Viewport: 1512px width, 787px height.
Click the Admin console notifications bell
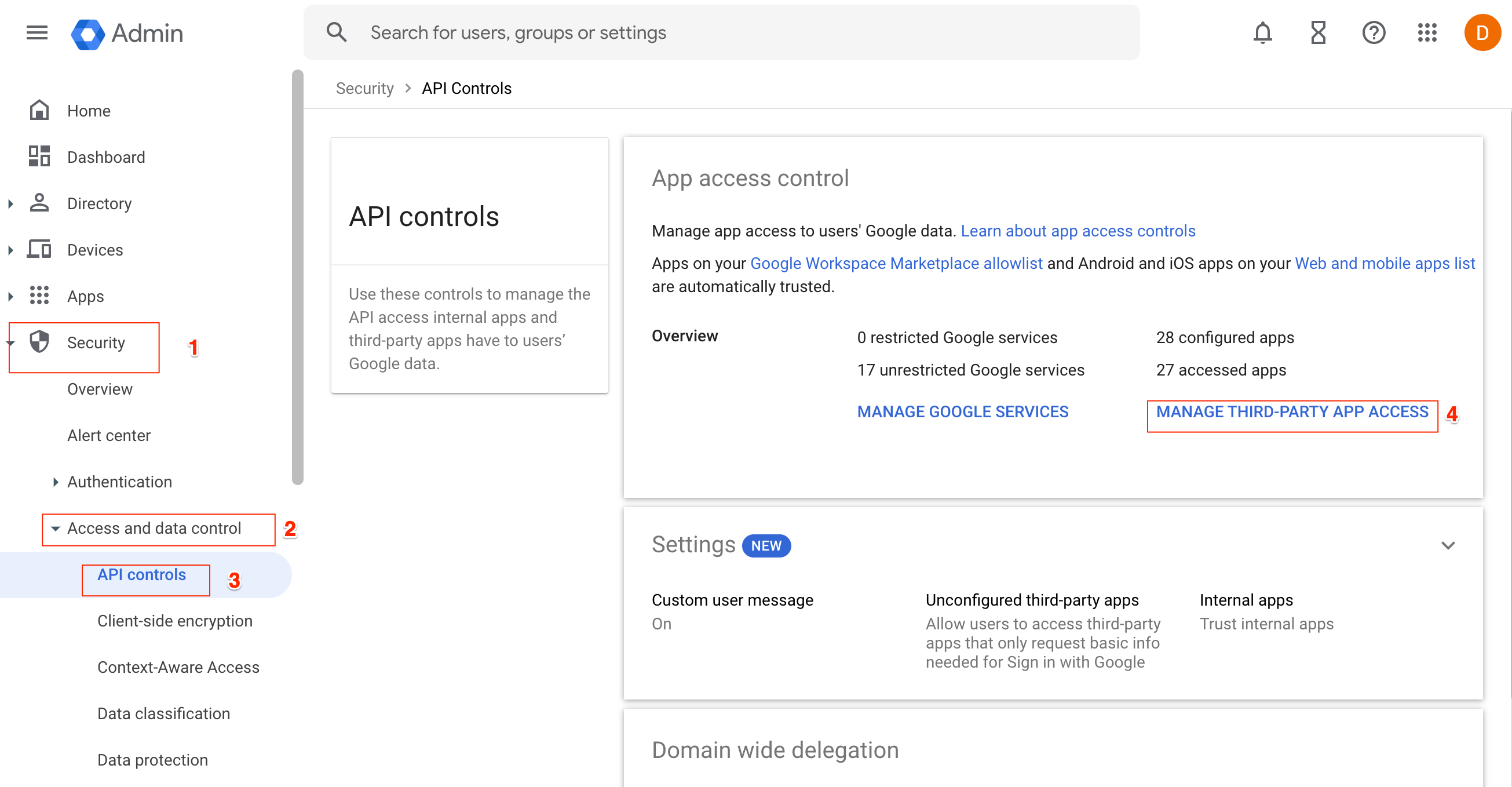pyautogui.click(x=1262, y=33)
